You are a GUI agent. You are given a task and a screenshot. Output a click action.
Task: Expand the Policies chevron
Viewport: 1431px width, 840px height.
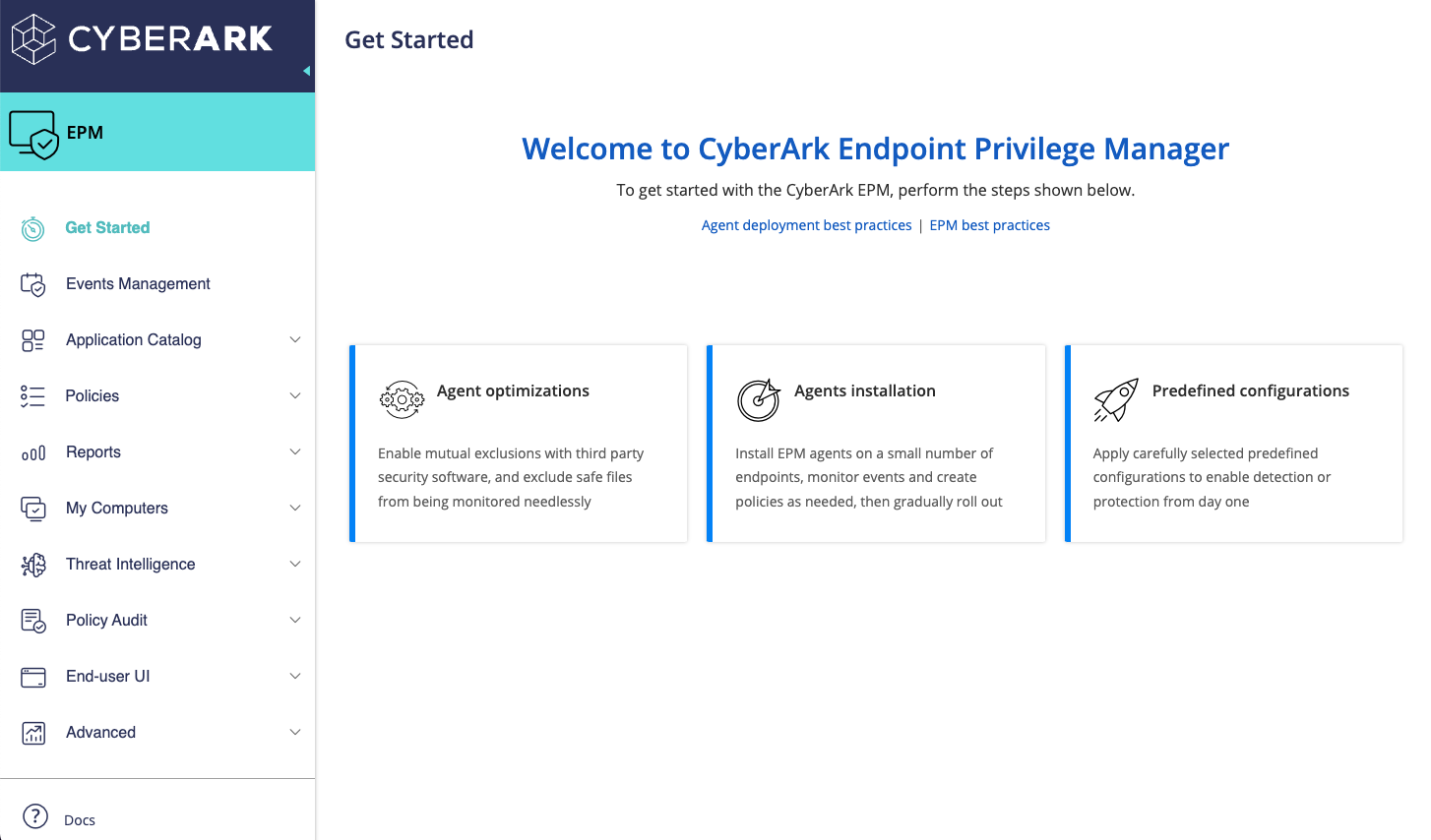[x=295, y=395]
